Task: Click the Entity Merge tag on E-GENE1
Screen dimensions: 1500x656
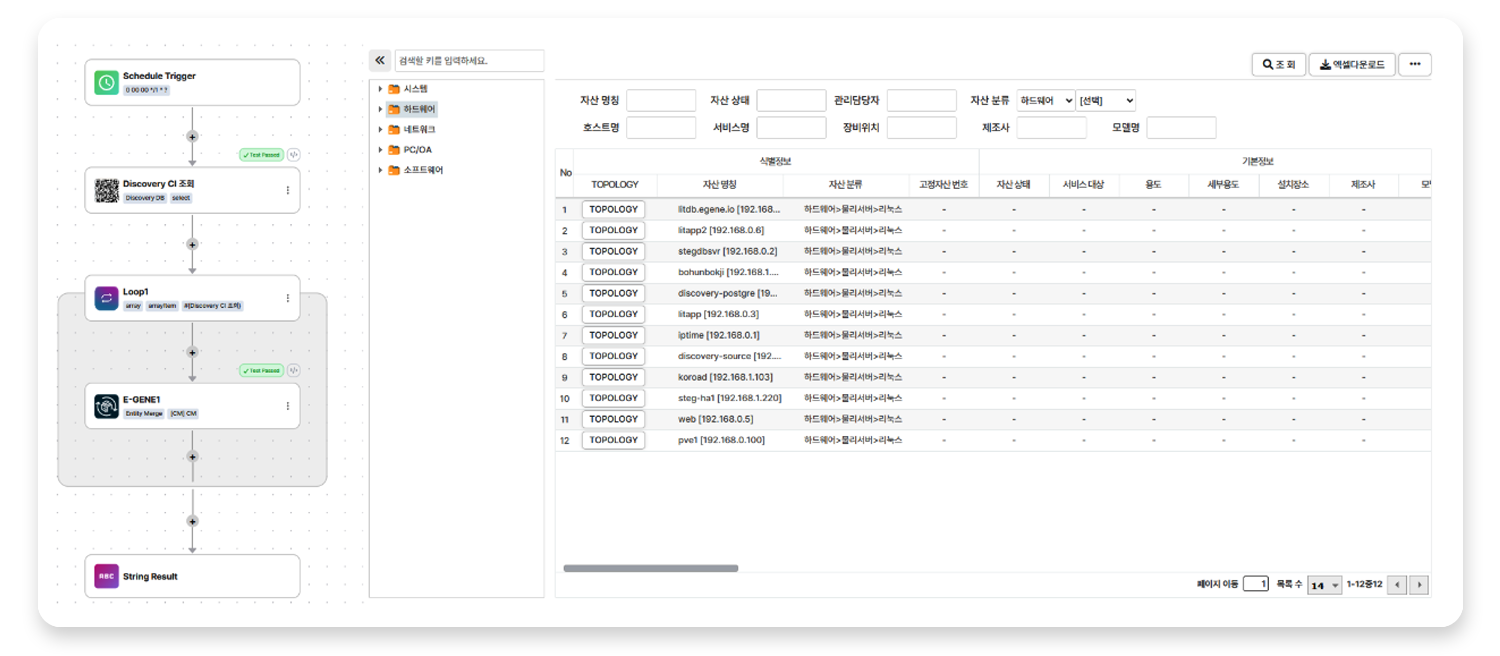Action: [x=145, y=413]
